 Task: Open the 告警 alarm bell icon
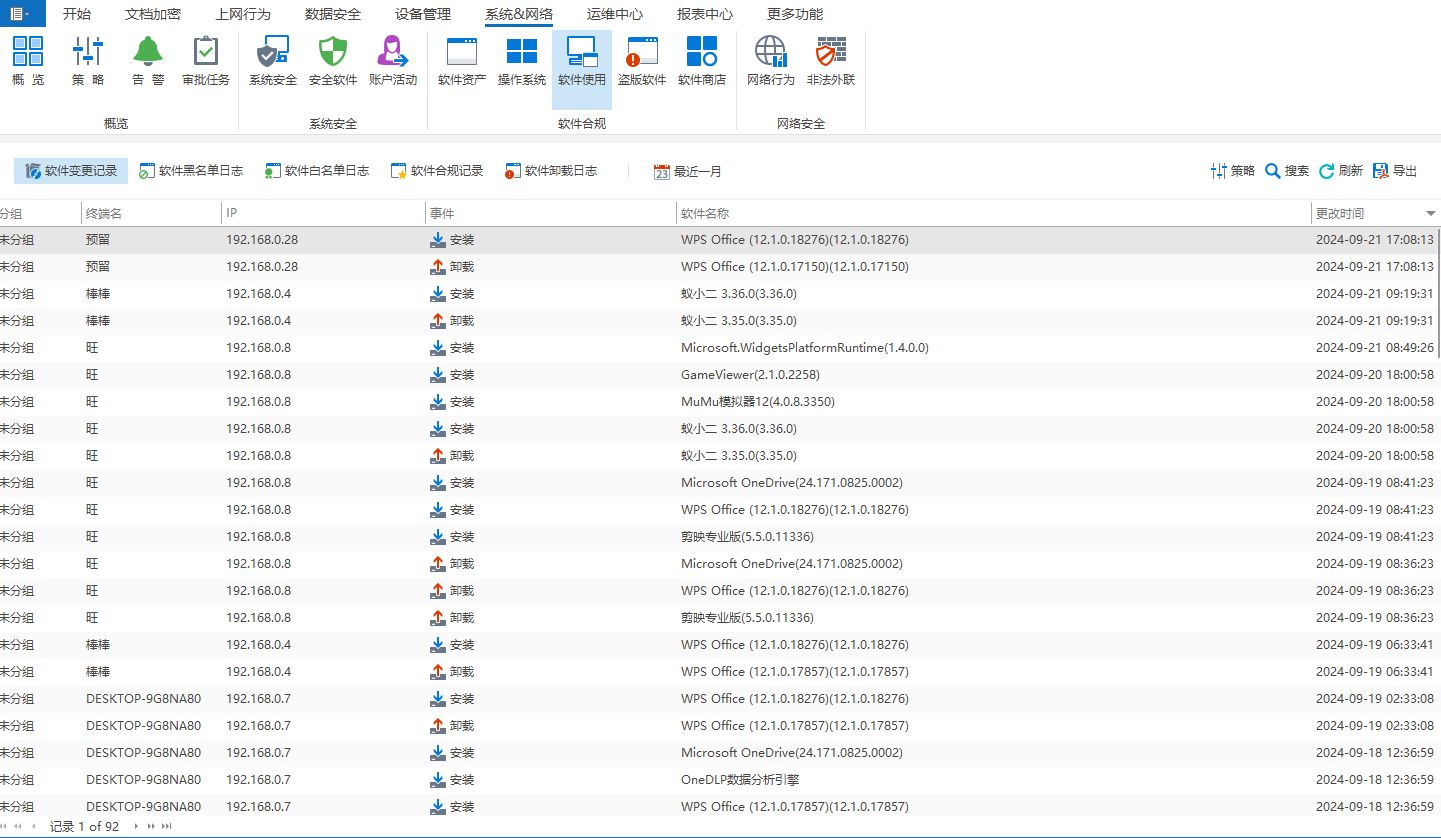click(x=148, y=61)
